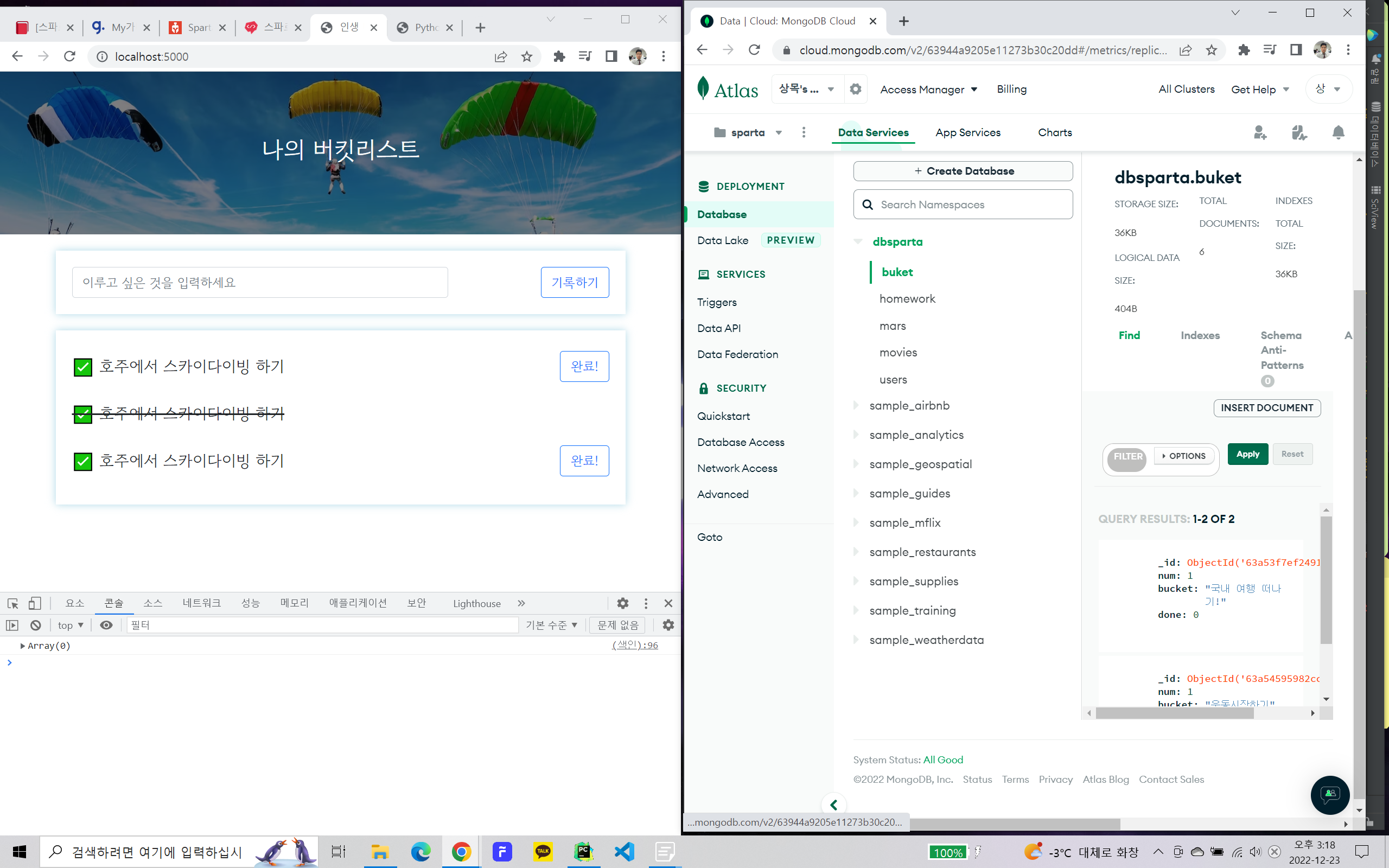Open extensions puzzle icon in localhost browser
Image resolution: width=1389 pixels, height=868 pixels.
click(x=559, y=56)
